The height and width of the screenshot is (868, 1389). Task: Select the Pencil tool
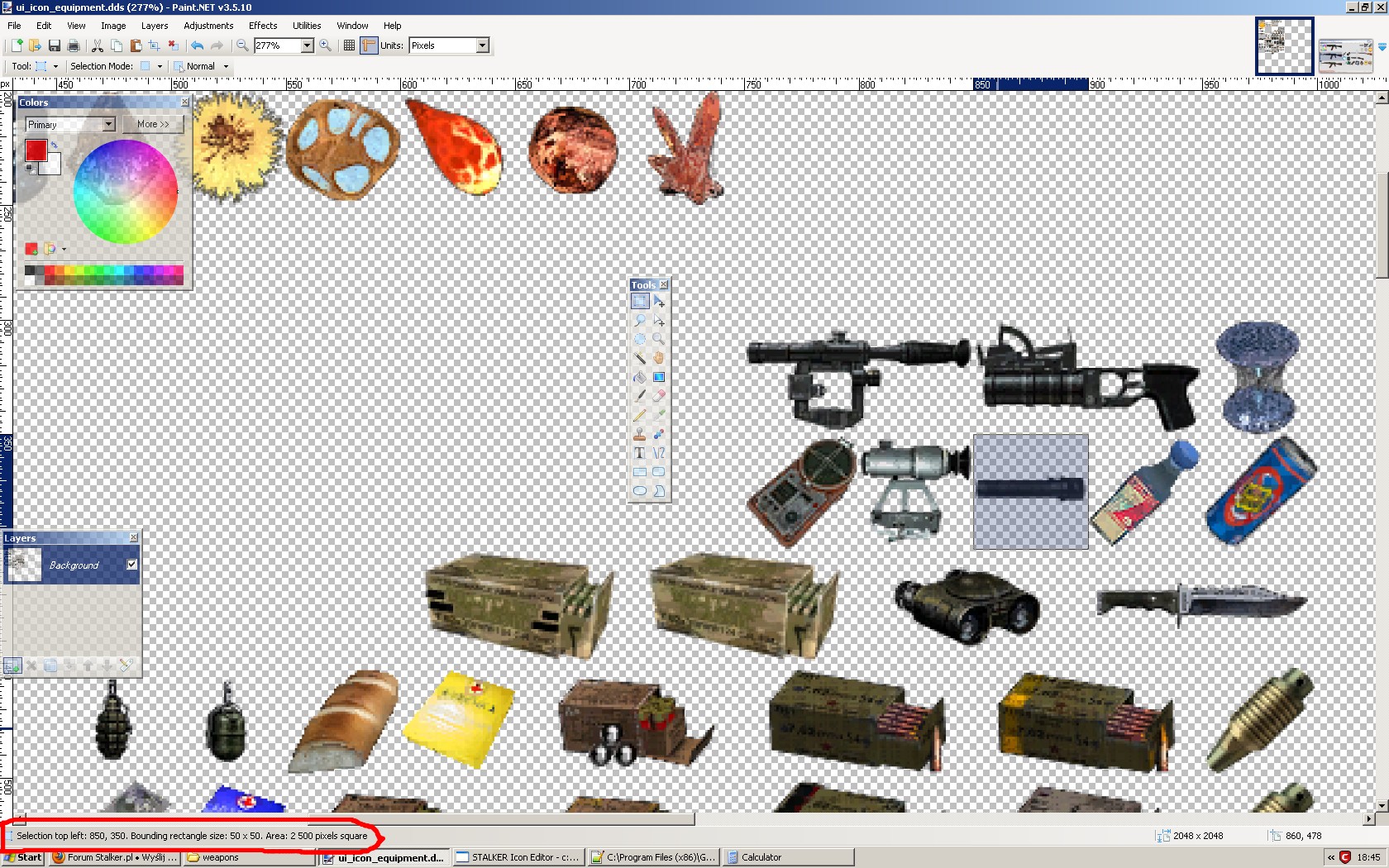pyautogui.click(x=640, y=415)
